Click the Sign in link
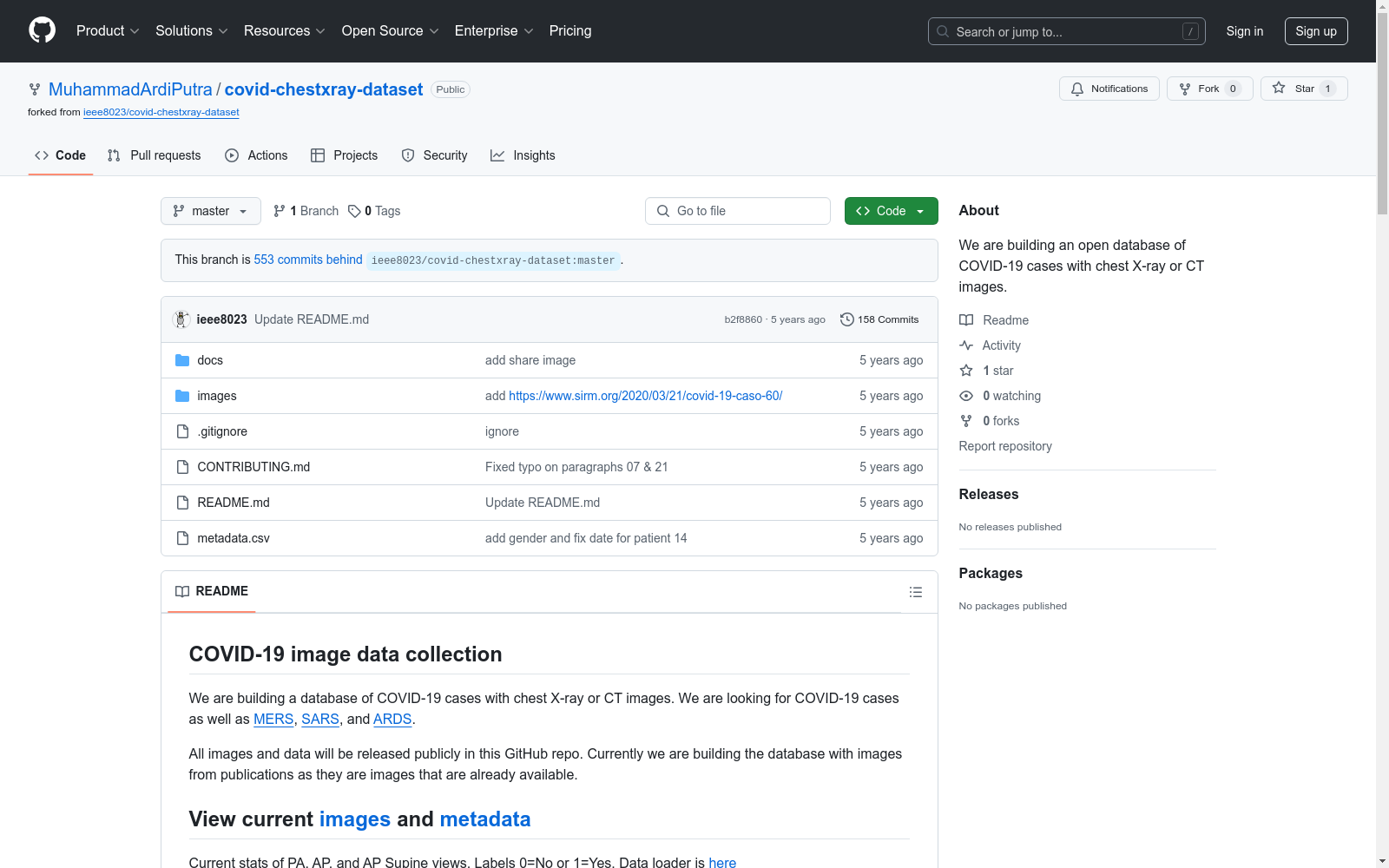Viewport: 1389px width, 868px height. point(1245,31)
